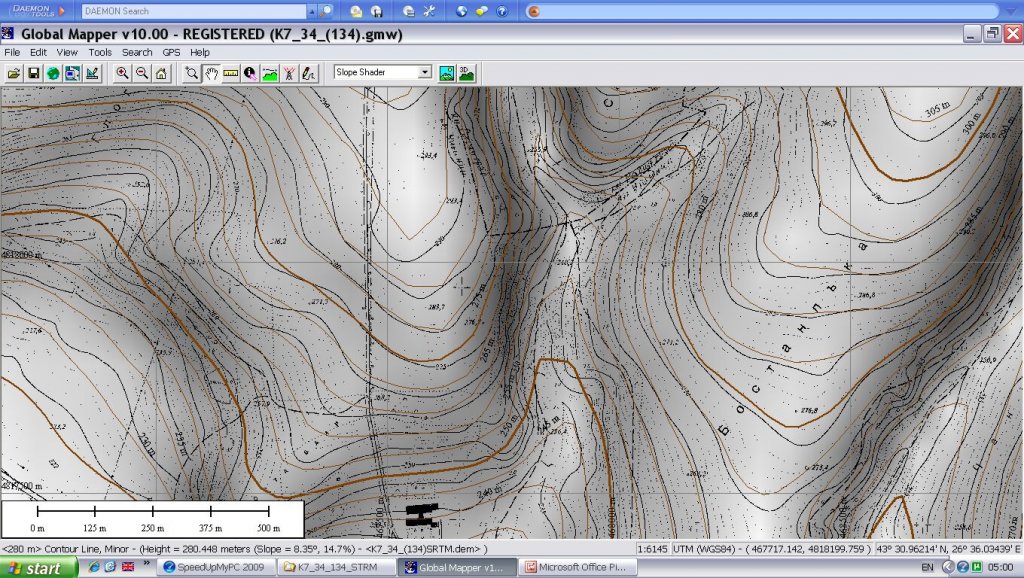Toggle hill shading with the landscape icon
The height and width of the screenshot is (578, 1024).
point(446,73)
